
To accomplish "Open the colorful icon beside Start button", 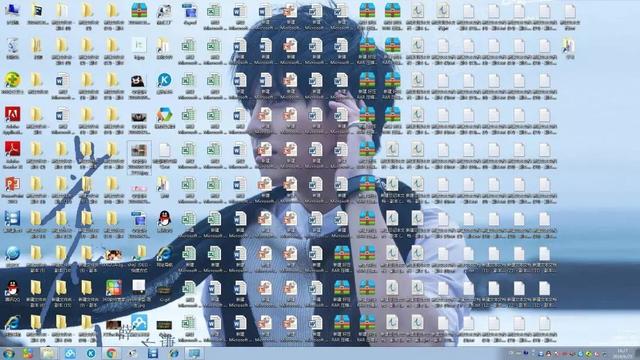I will coord(28,353).
